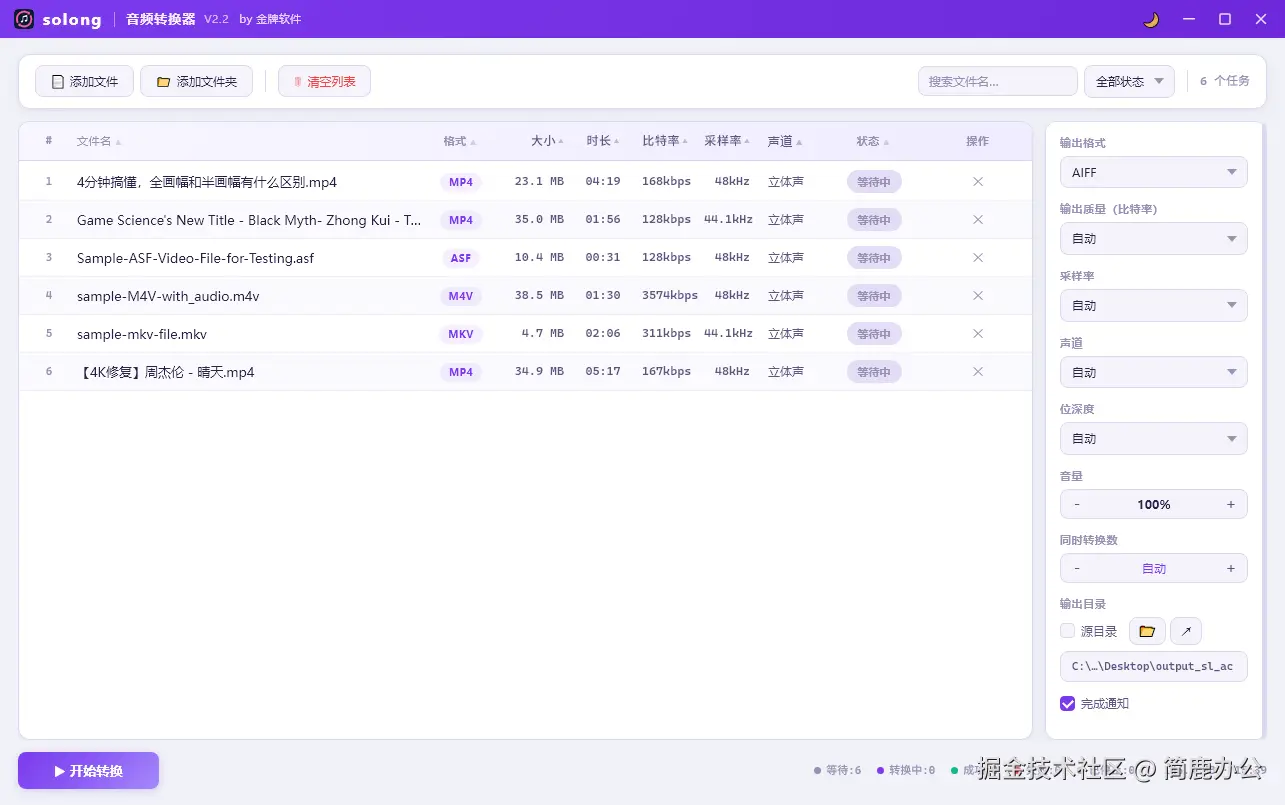Screen dimensions: 1285x805
Task: Click the 6 个任务 task count
Action: click(x=1225, y=81)
